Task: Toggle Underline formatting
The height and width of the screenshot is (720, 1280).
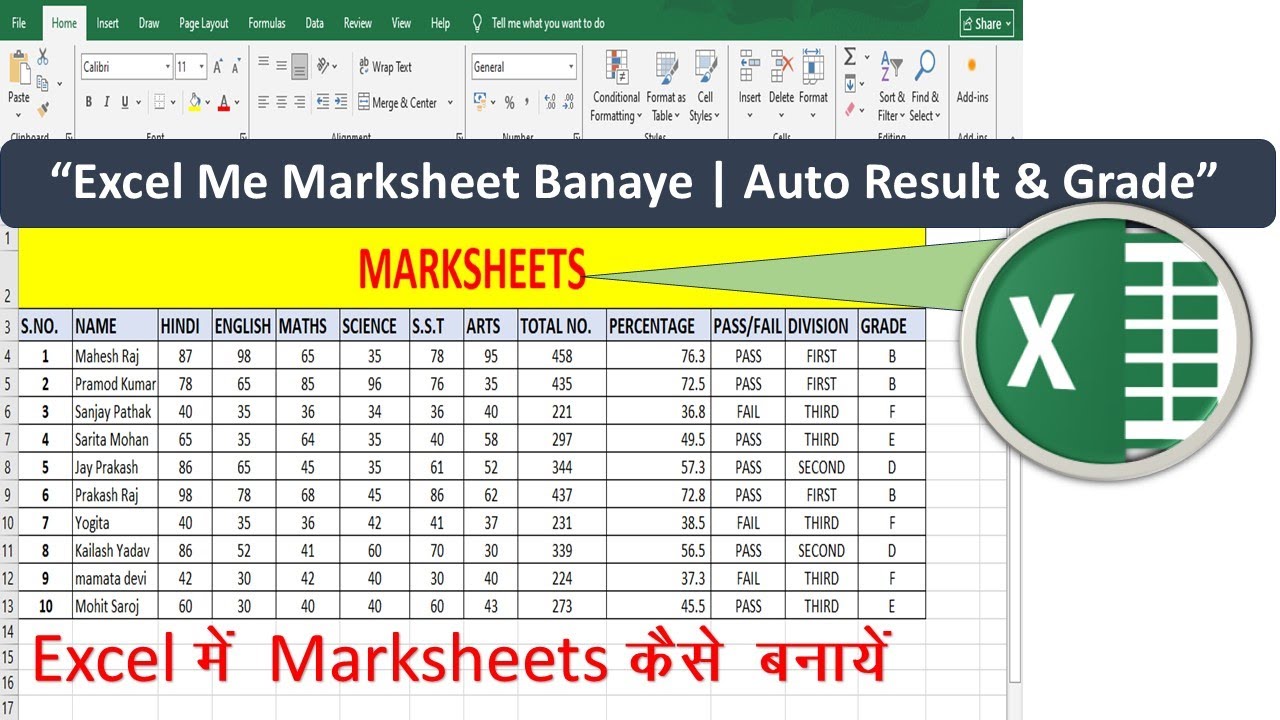Action: [125, 102]
